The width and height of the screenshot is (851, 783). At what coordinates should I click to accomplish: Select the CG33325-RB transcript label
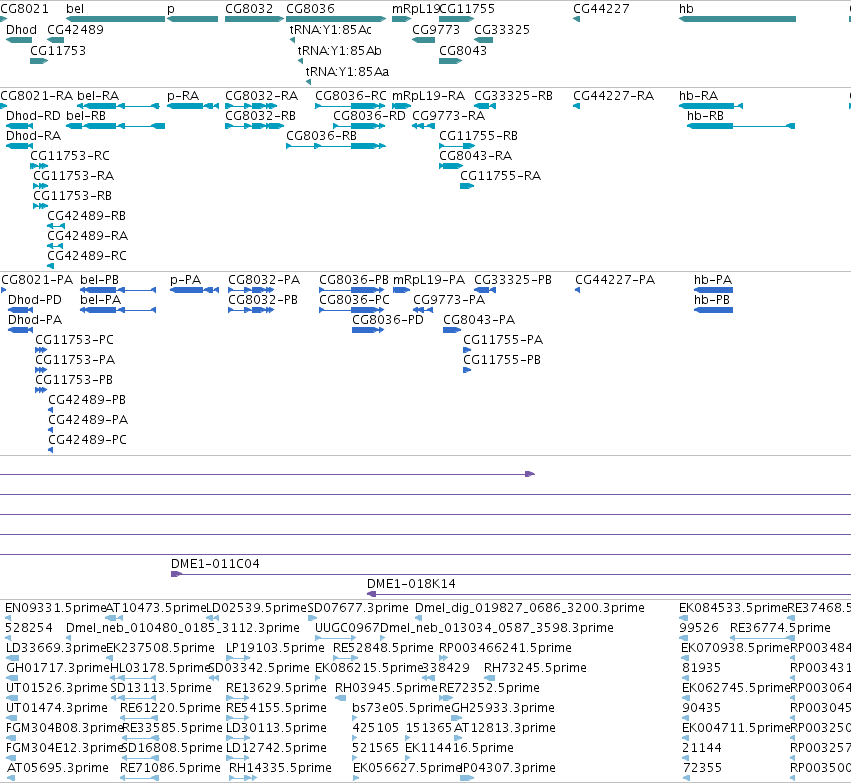(x=513, y=96)
